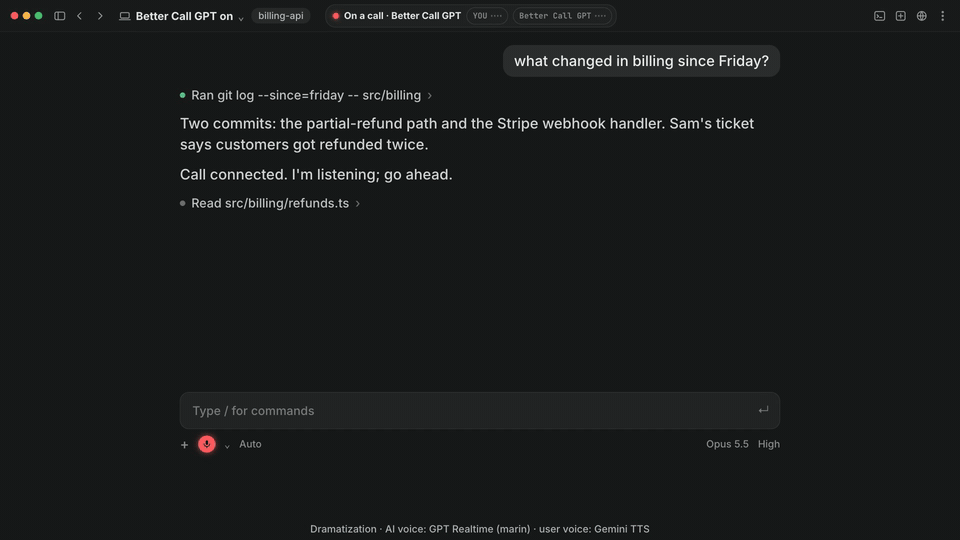Go back with the left arrow
This screenshot has height=540, width=960.
click(80, 16)
